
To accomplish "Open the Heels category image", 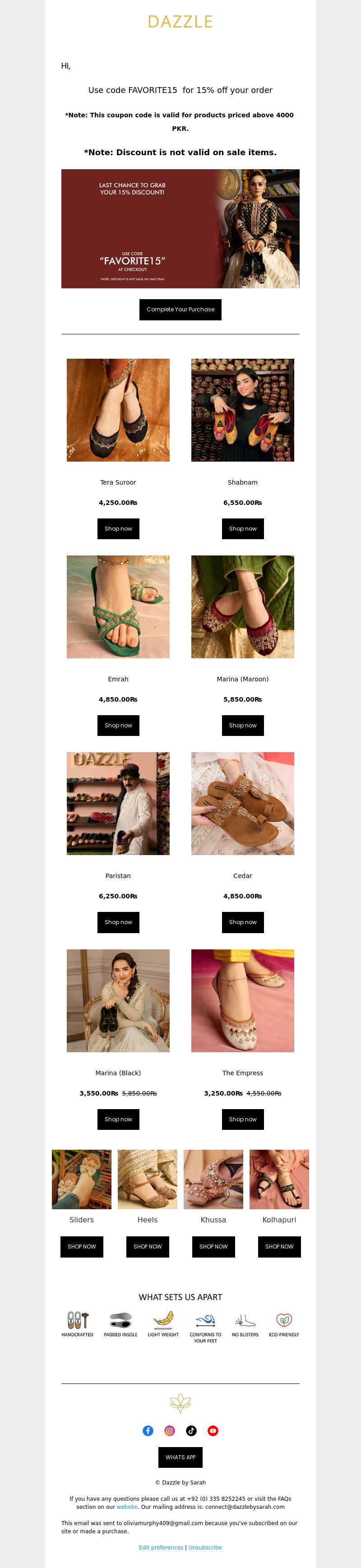I will (x=147, y=1179).
